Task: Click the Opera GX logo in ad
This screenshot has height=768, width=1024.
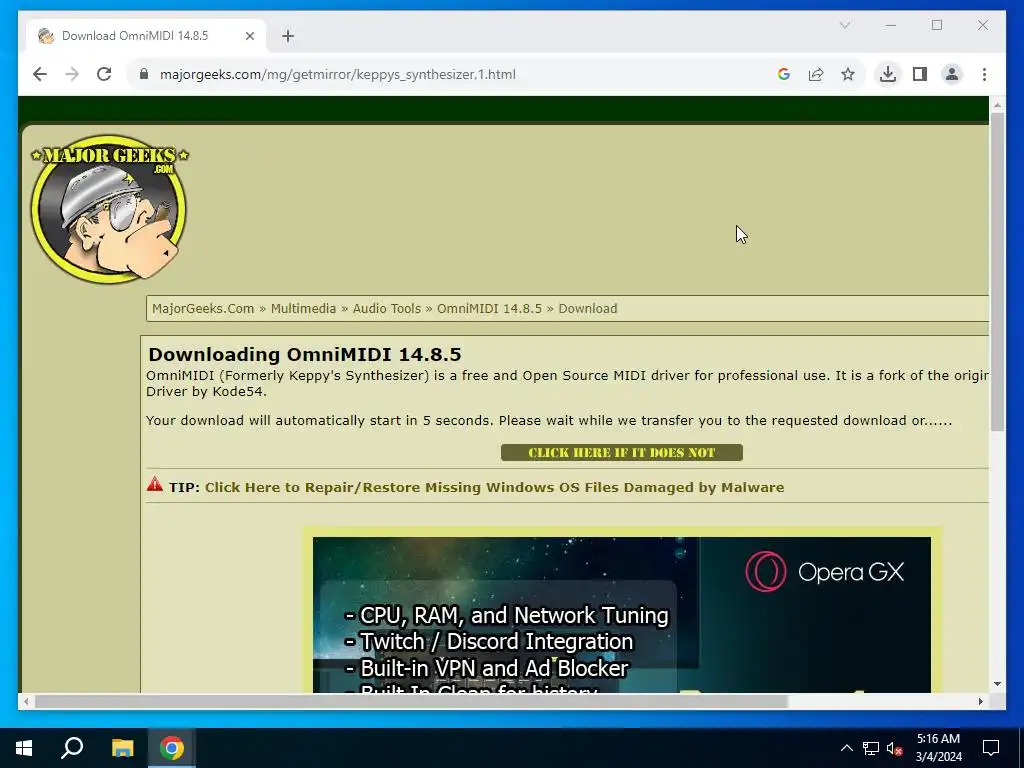Action: pos(825,572)
